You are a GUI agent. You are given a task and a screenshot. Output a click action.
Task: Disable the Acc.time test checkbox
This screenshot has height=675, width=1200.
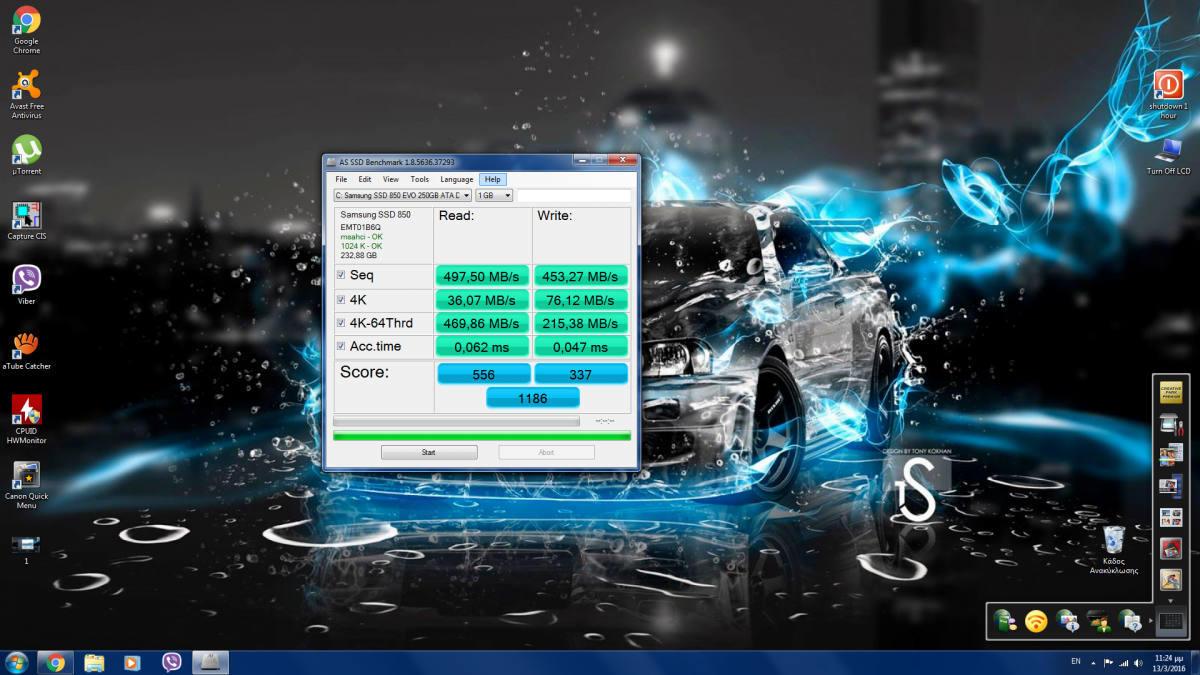click(341, 347)
